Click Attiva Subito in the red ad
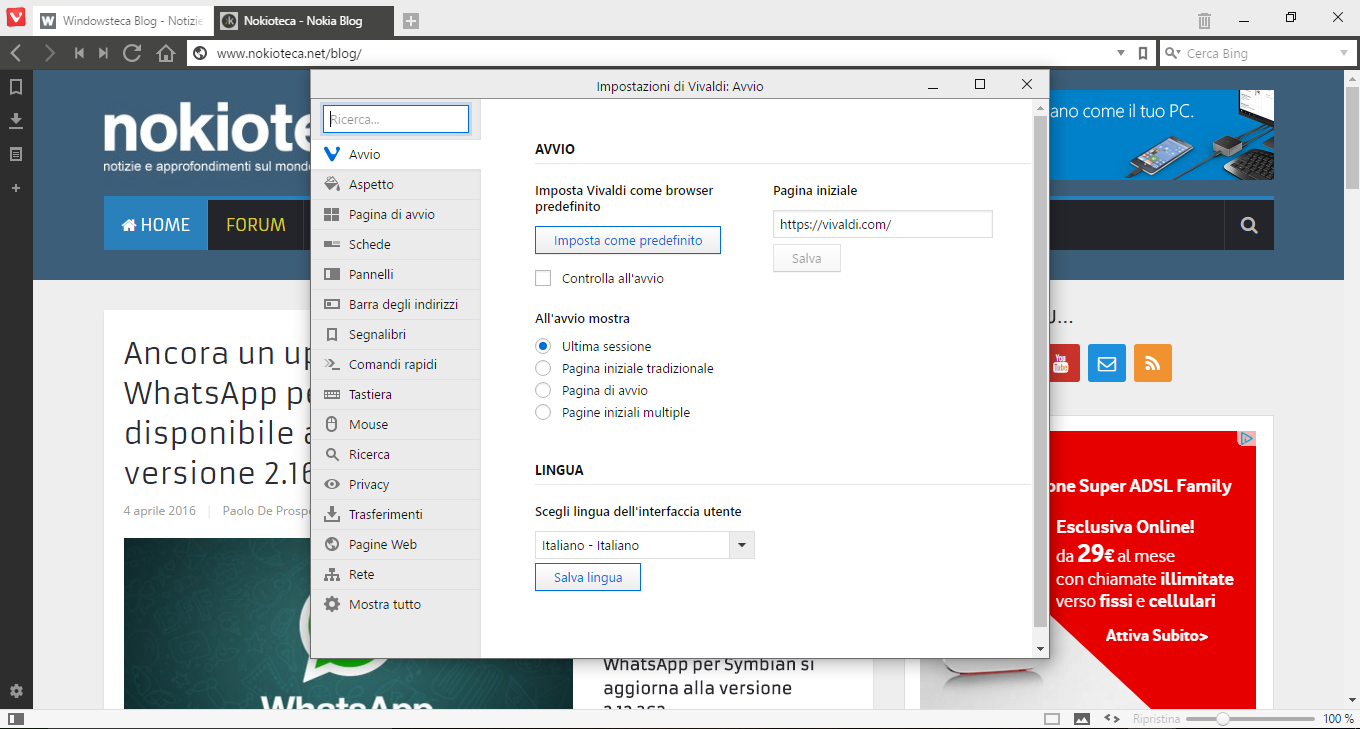The width and height of the screenshot is (1360, 729). pyautogui.click(x=1157, y=635)
